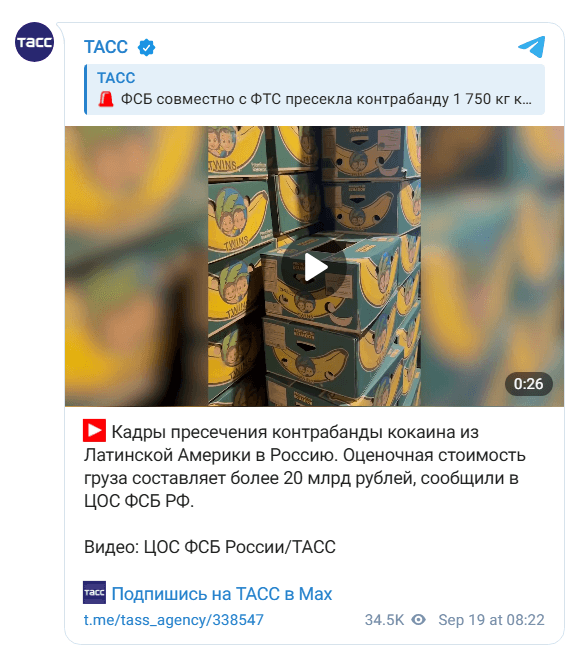Image resolution: width=583 pixels, height=659 pixels.
Task: Click the TASS sender name inside quote block
Action: pyautogui.click(x=116, y=78)
